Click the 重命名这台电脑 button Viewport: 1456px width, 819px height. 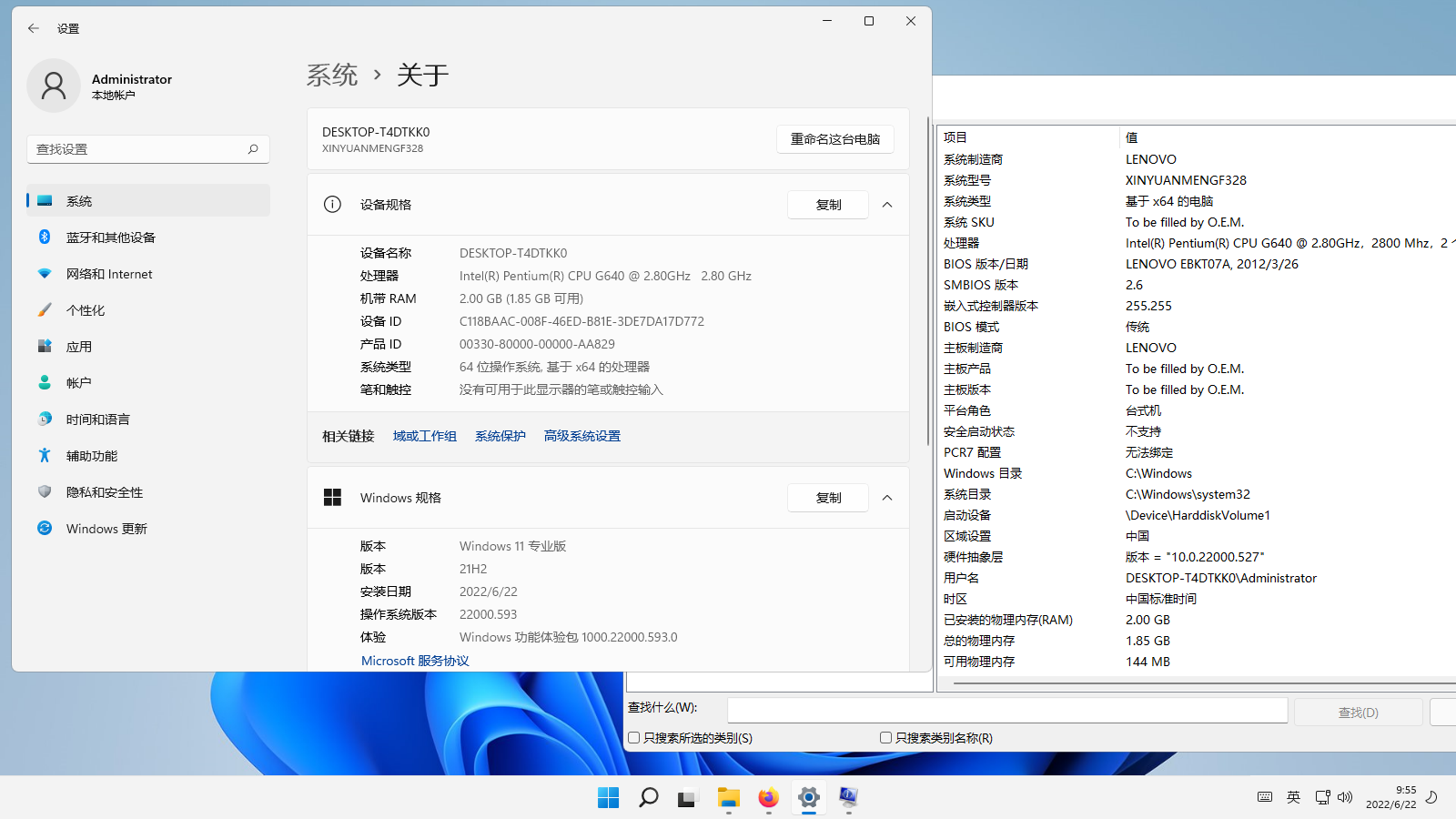pyautogui.click(x=834, y=139)
